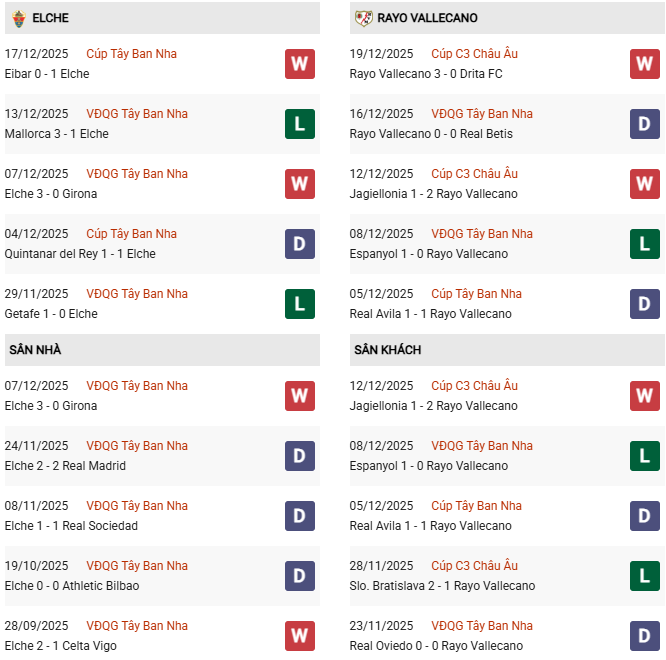The height and width of the screenshot is (660, 666).
Task: Select the SÂN NHÀ section header
Action: coord(35,350)
